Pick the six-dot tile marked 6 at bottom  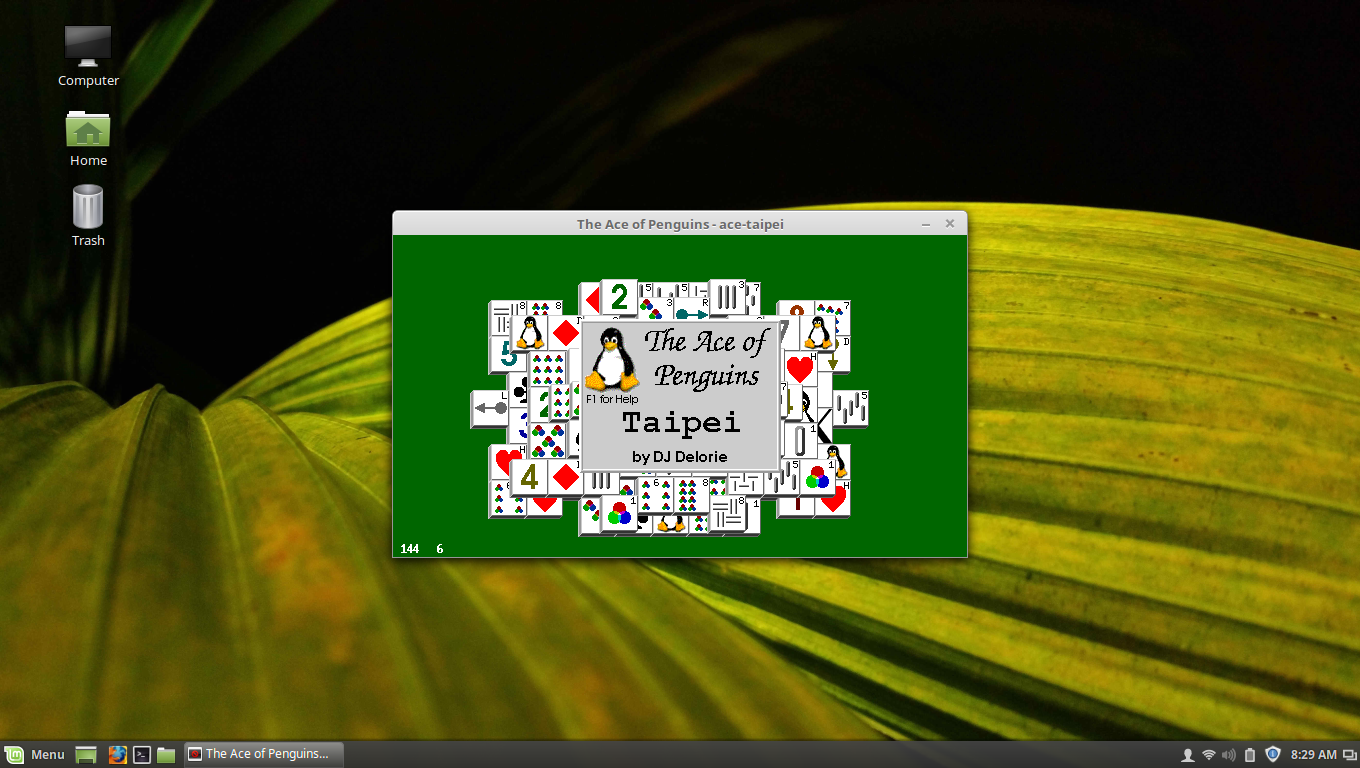[x=656, y=495]
